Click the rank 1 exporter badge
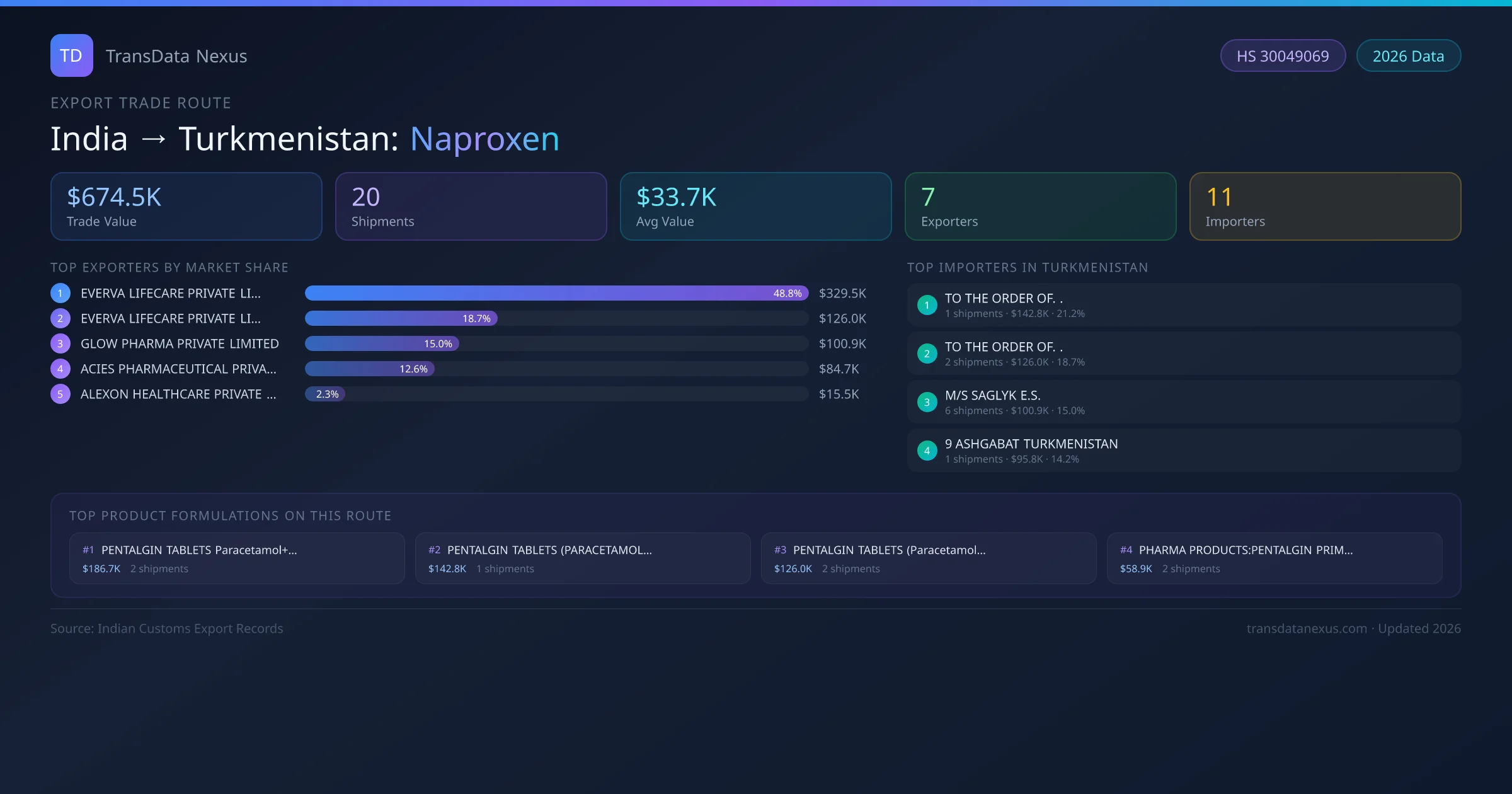Screen dimensions: 1512x794 [x=60, y=293]
